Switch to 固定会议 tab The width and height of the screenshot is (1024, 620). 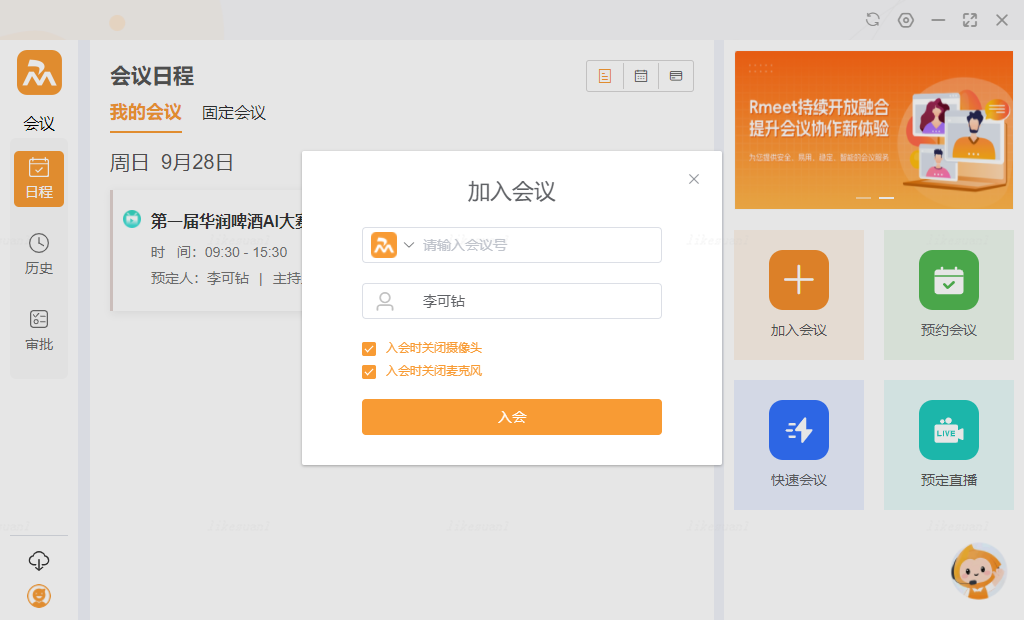coord(234,113)
